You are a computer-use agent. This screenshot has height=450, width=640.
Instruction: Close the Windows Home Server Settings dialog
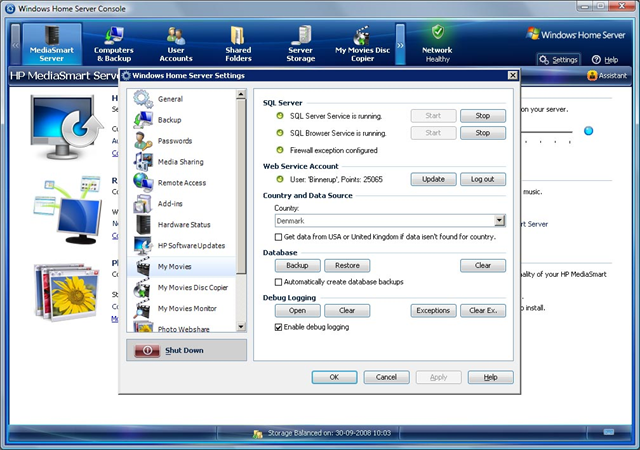tap(512, 76)
